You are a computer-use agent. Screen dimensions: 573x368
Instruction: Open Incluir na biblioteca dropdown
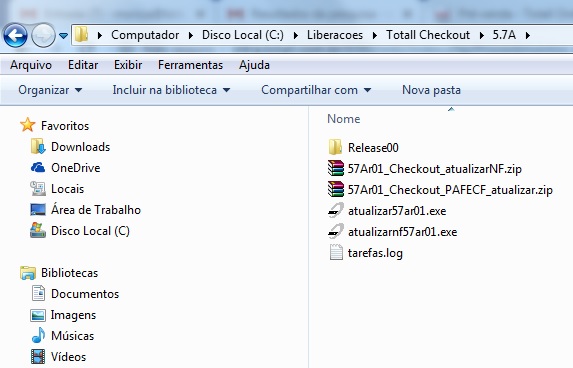coord(171,90)
